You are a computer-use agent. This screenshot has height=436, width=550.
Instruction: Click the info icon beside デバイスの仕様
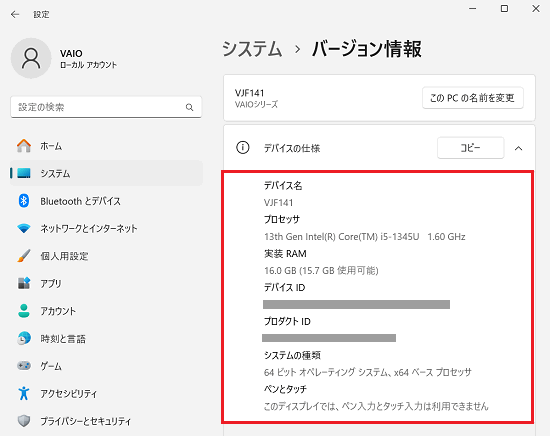pyautogui.click(x=243, y=148)
